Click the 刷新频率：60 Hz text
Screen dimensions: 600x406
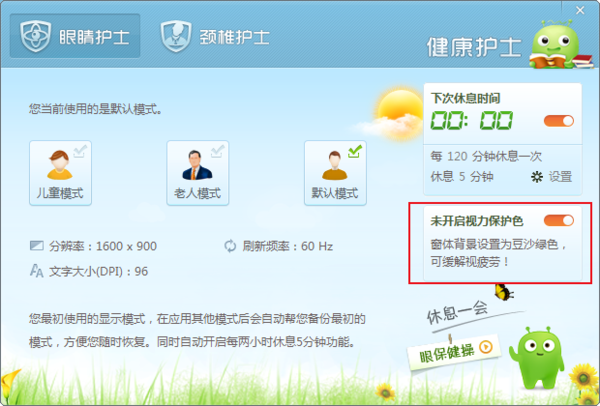(x=288, y=246)
